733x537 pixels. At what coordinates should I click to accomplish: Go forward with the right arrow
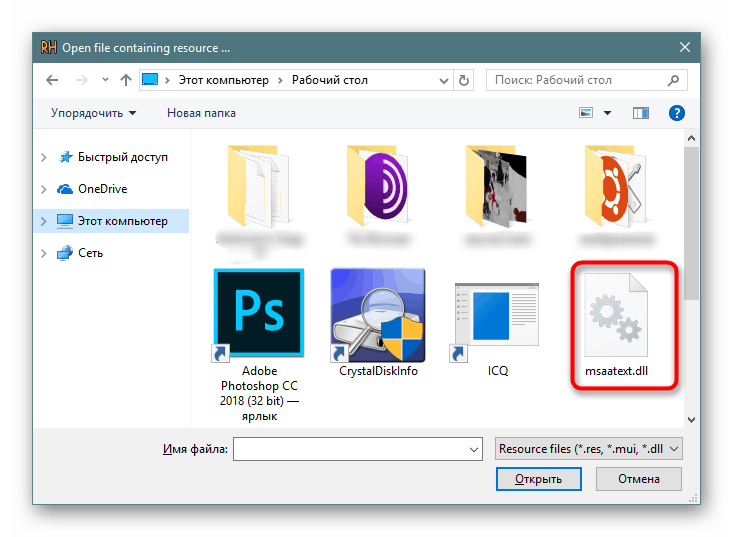81,80
